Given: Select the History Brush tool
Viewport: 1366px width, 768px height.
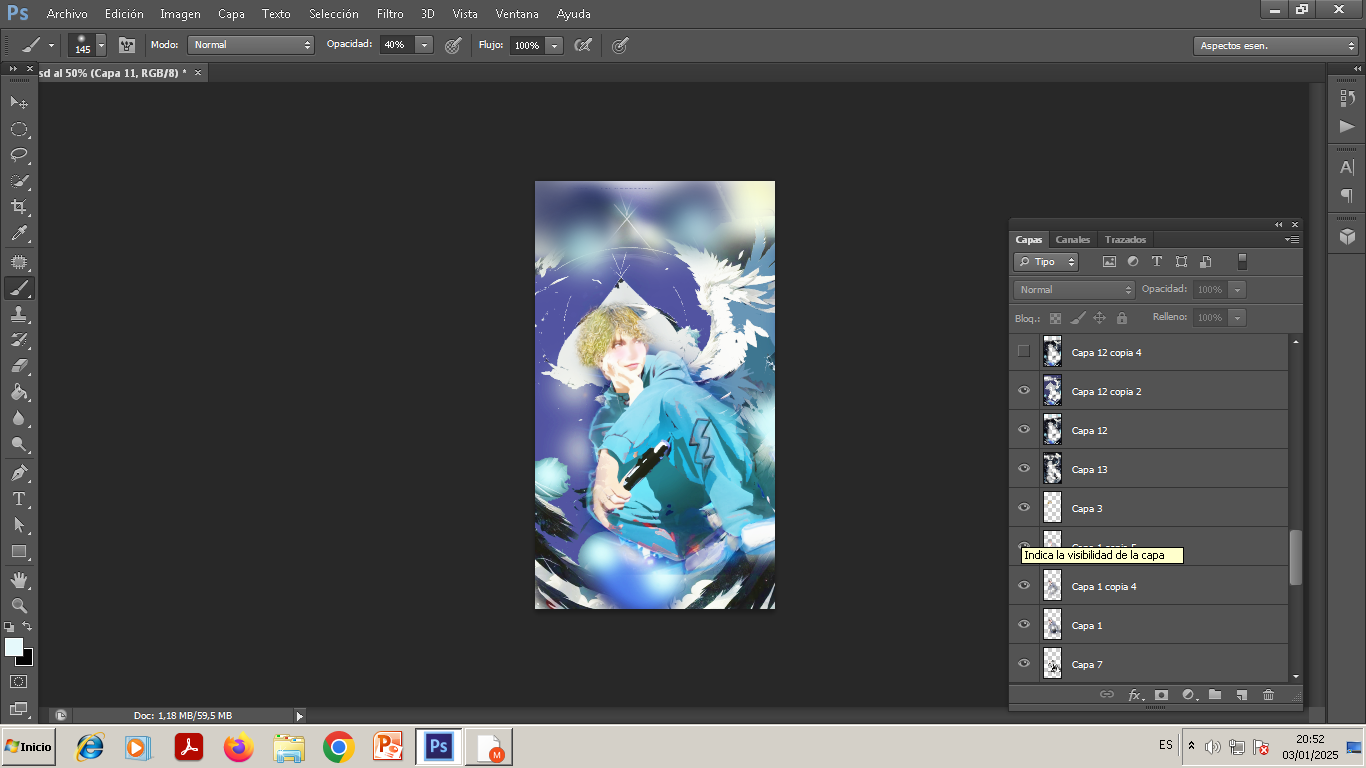Looking at the screenshot, I should pos(19,340).
